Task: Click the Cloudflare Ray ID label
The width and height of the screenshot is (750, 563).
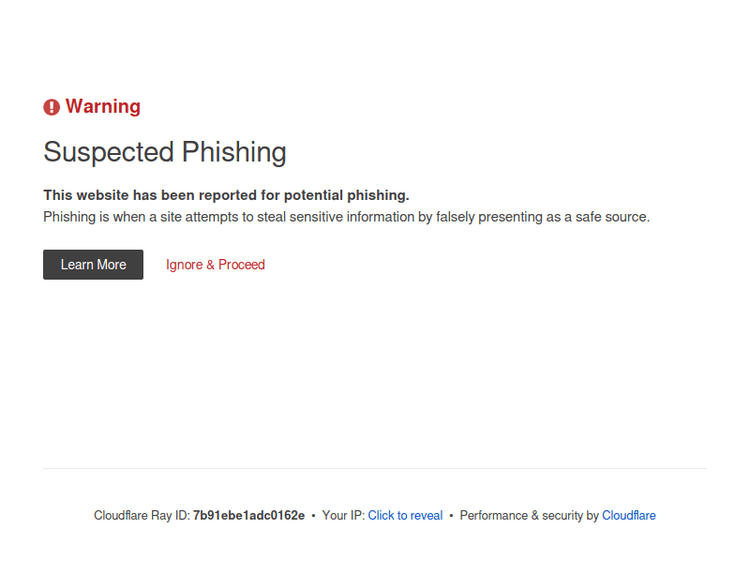Action: (141, 516)
